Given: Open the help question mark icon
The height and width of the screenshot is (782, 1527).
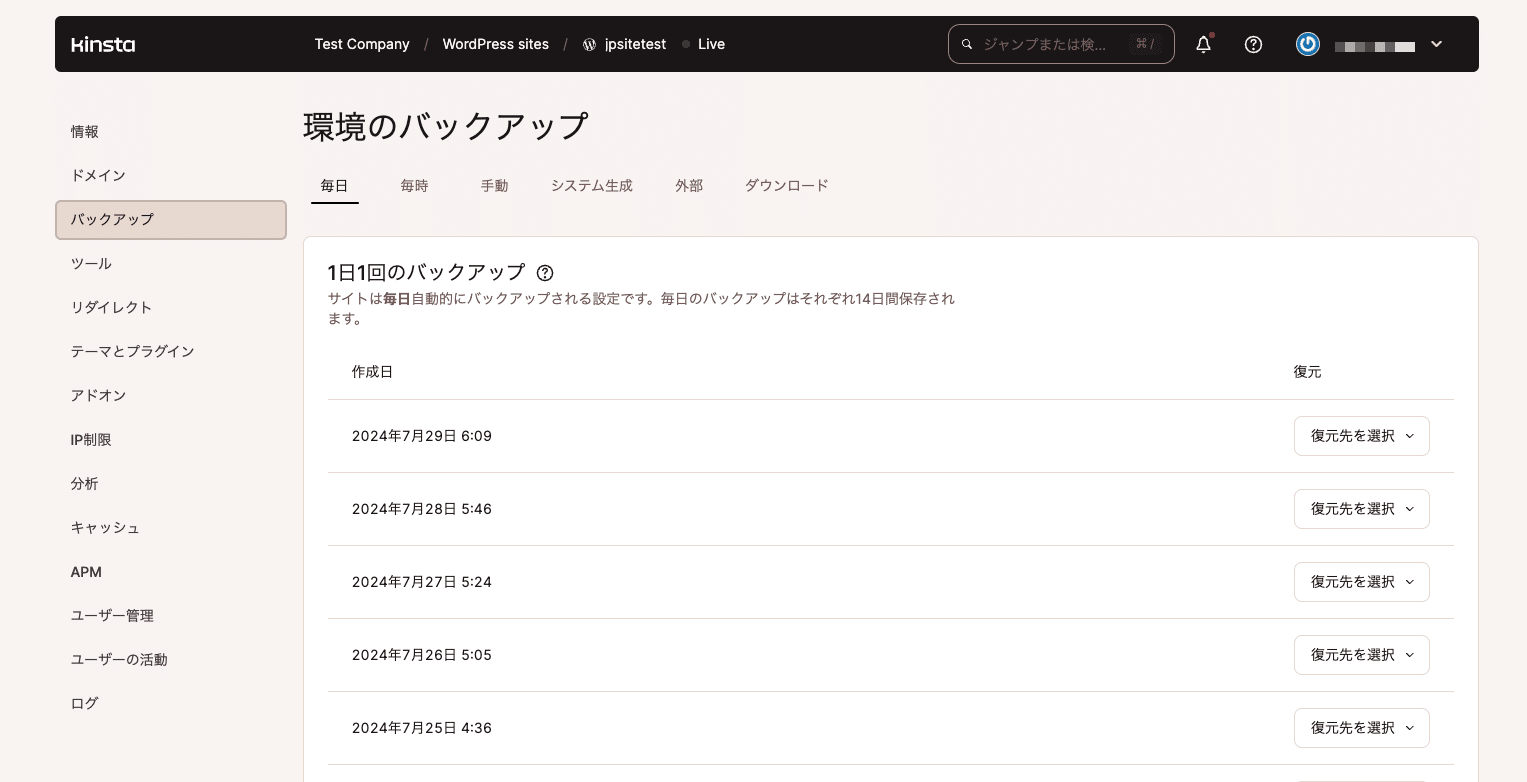Looking at the screenshot, I should (x=1253, y=44).
